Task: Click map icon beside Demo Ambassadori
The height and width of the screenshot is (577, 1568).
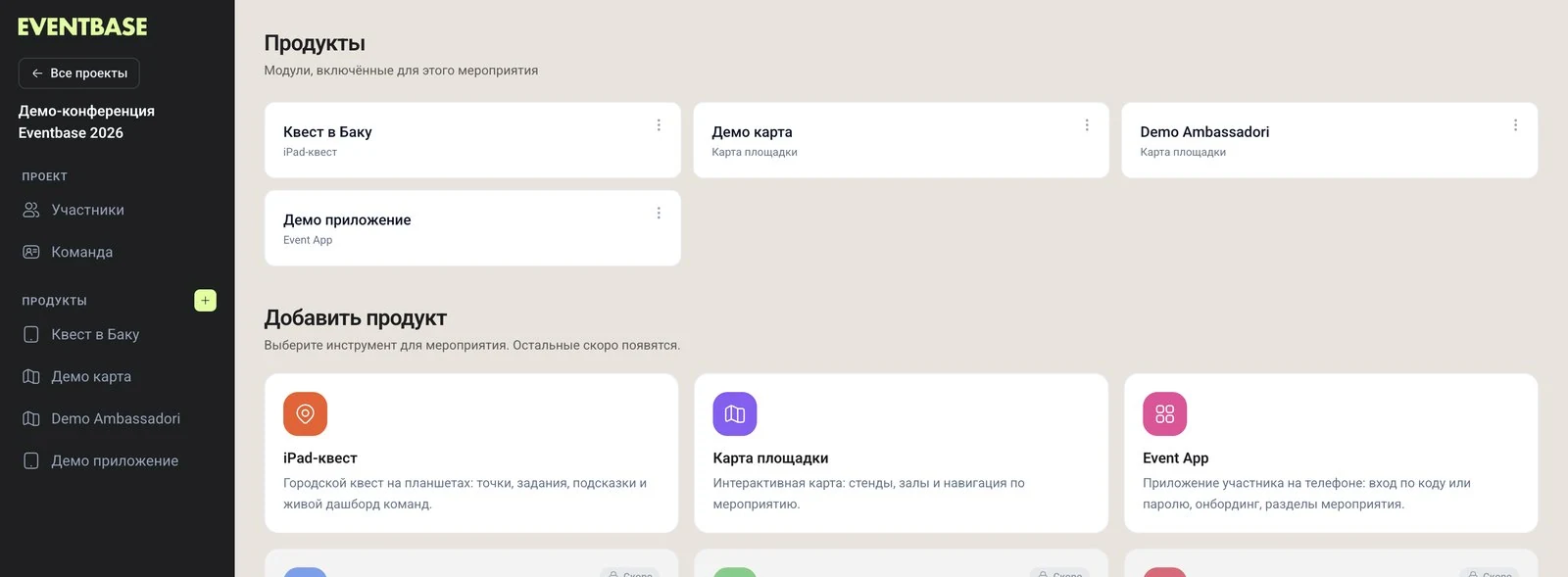Action: coord(31,418)
